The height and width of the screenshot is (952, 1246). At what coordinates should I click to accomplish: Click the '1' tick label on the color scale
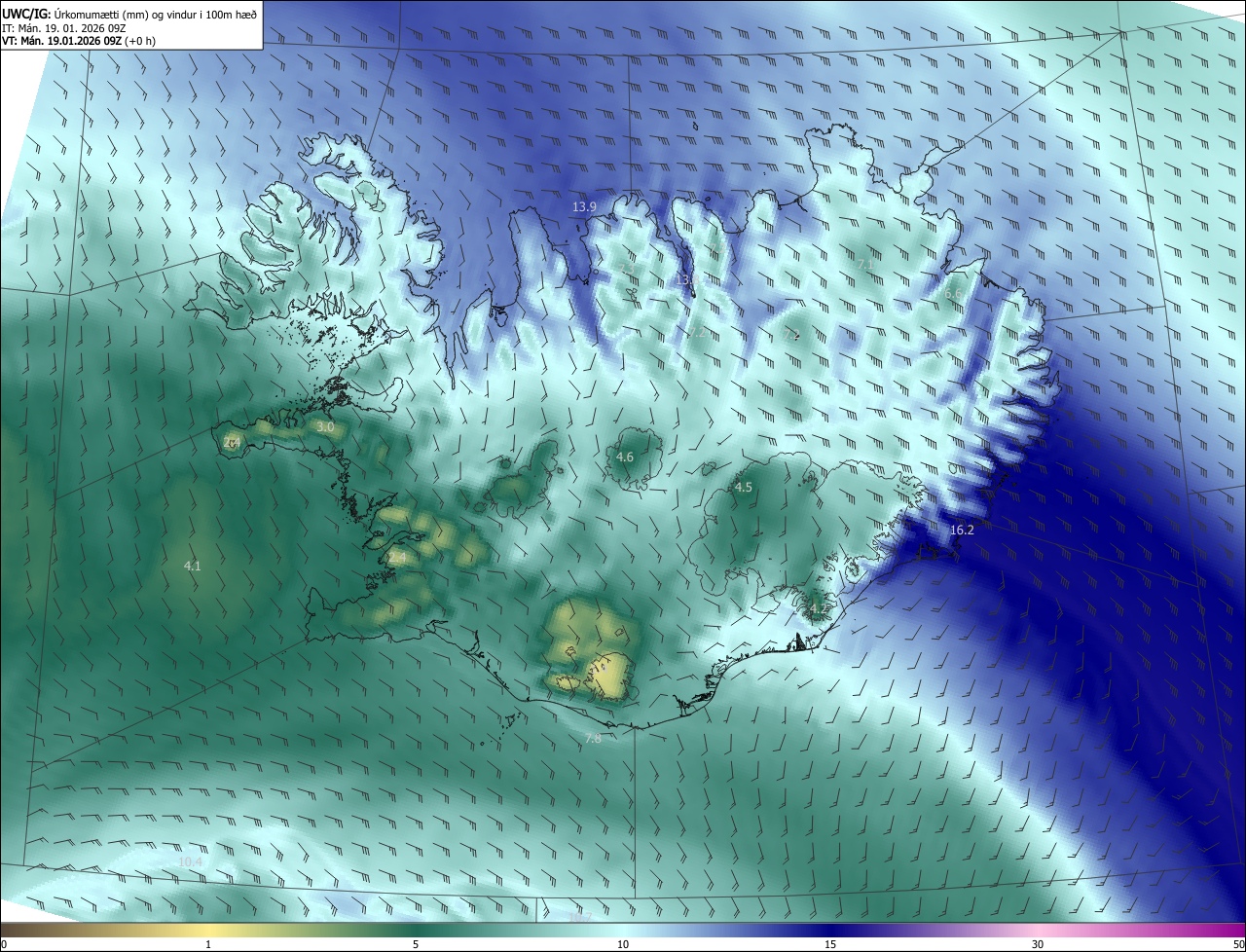[x=208, y=945]
